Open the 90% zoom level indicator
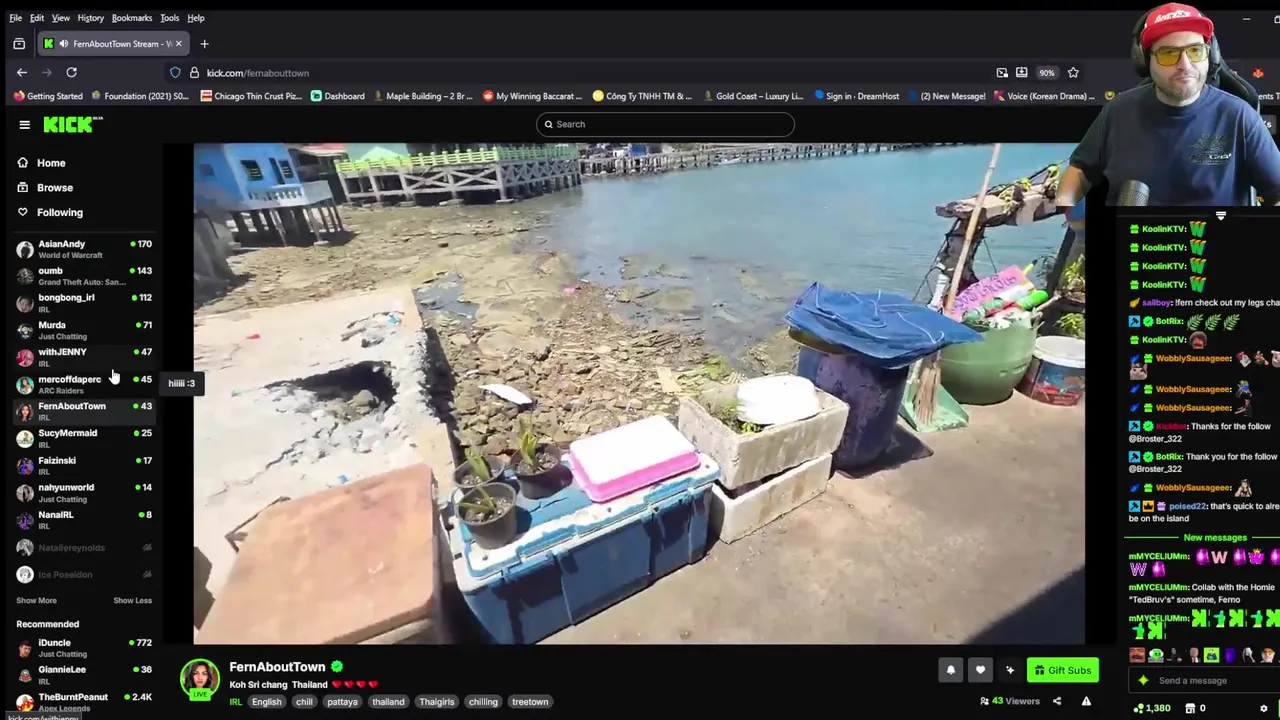Screen dimensions: 1280x720 tap(1047, 73)
